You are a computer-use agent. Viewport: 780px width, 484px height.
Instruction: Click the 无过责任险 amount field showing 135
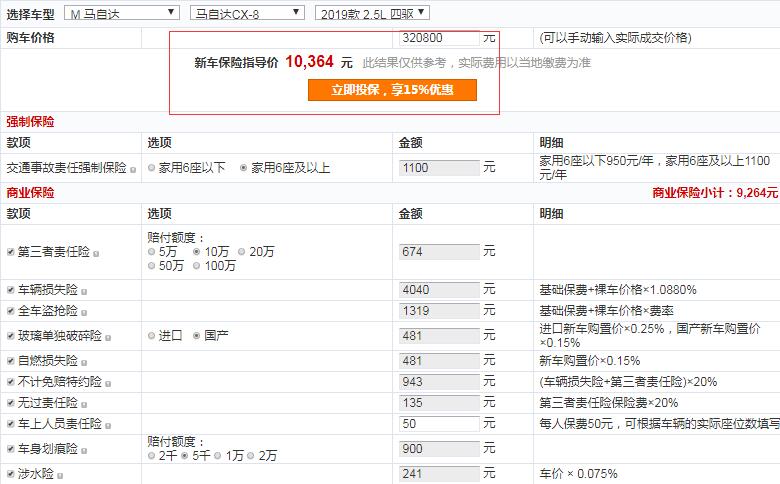point(439,403)
